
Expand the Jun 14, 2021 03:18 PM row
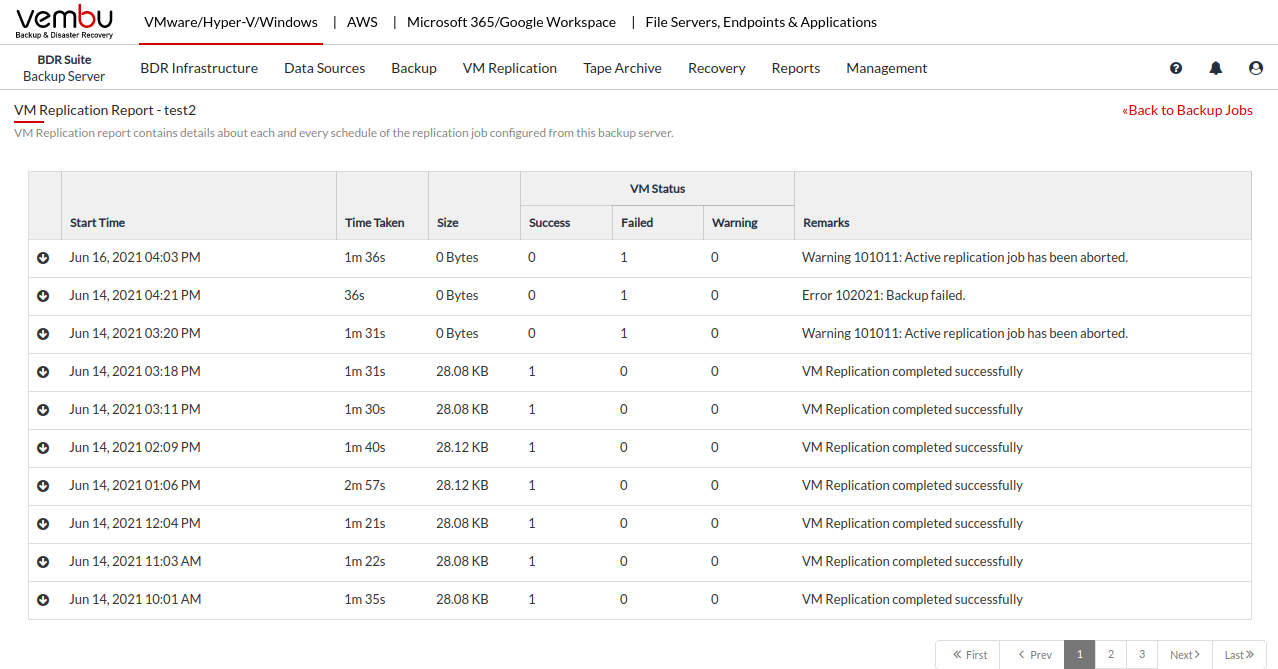point(43,372)
